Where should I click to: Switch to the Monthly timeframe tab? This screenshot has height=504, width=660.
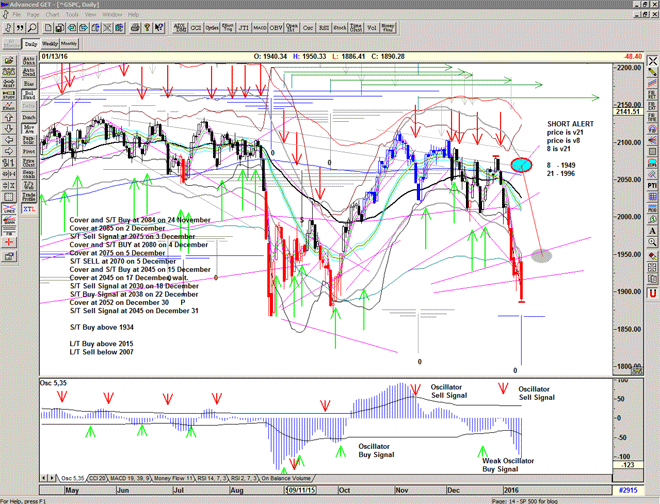(x=69, y=44)
